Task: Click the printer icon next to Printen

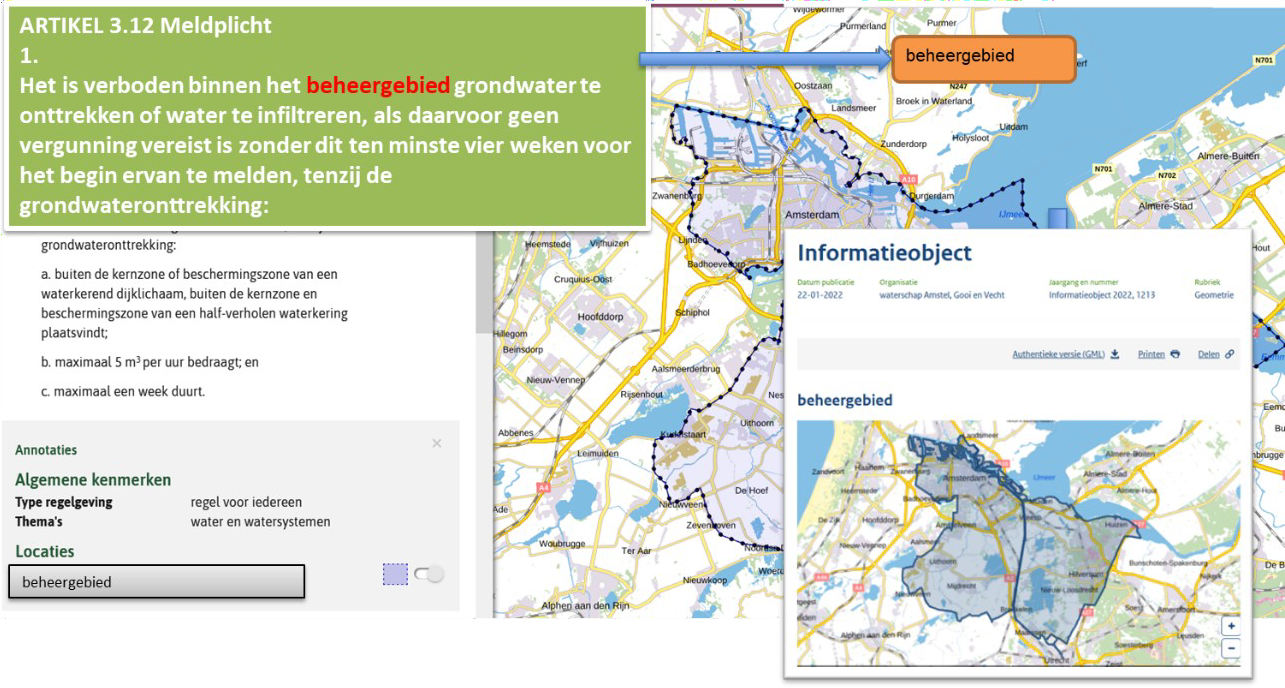Action: (1175, 354)
